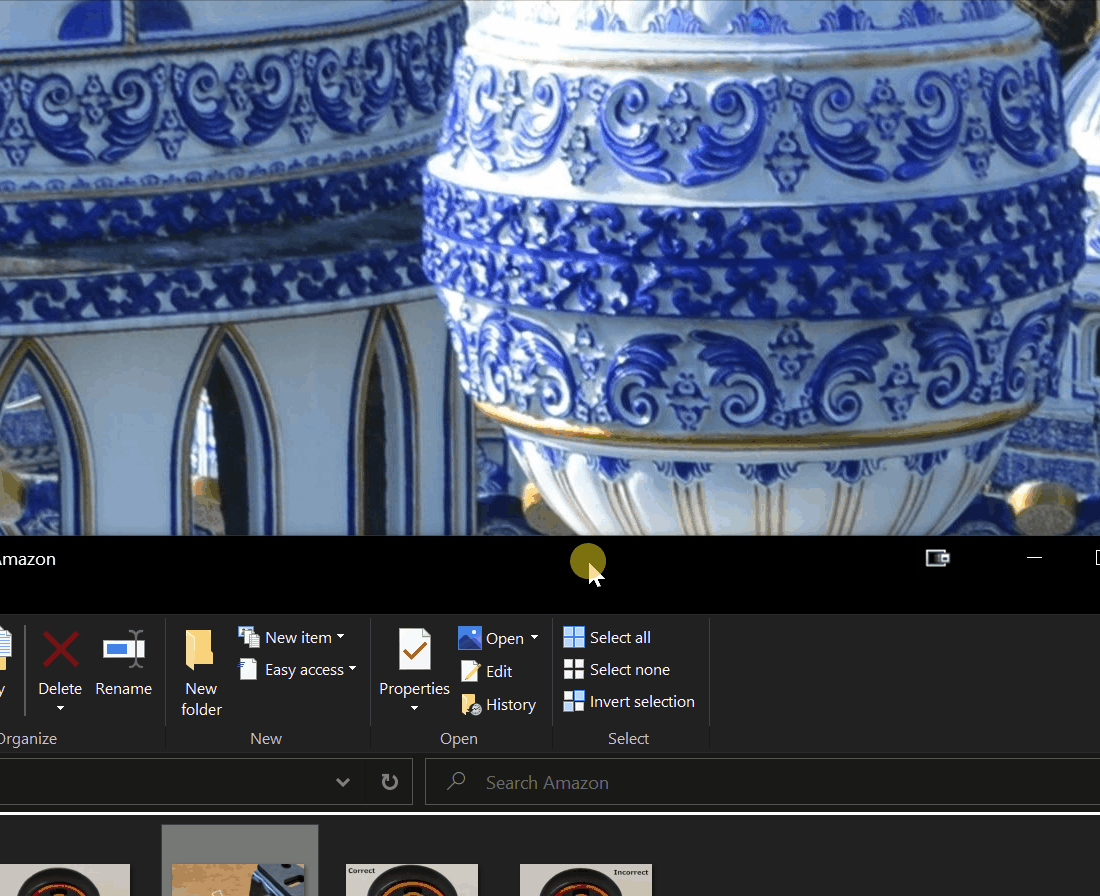Click the red X Delete icon
Viewport: 1100px width, 896px height.
pyautogui.click(x=60, y=650)
